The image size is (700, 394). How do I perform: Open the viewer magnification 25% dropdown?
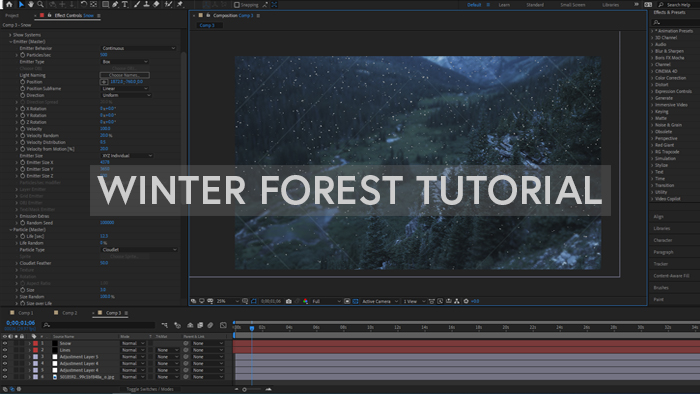coord(228,301)
